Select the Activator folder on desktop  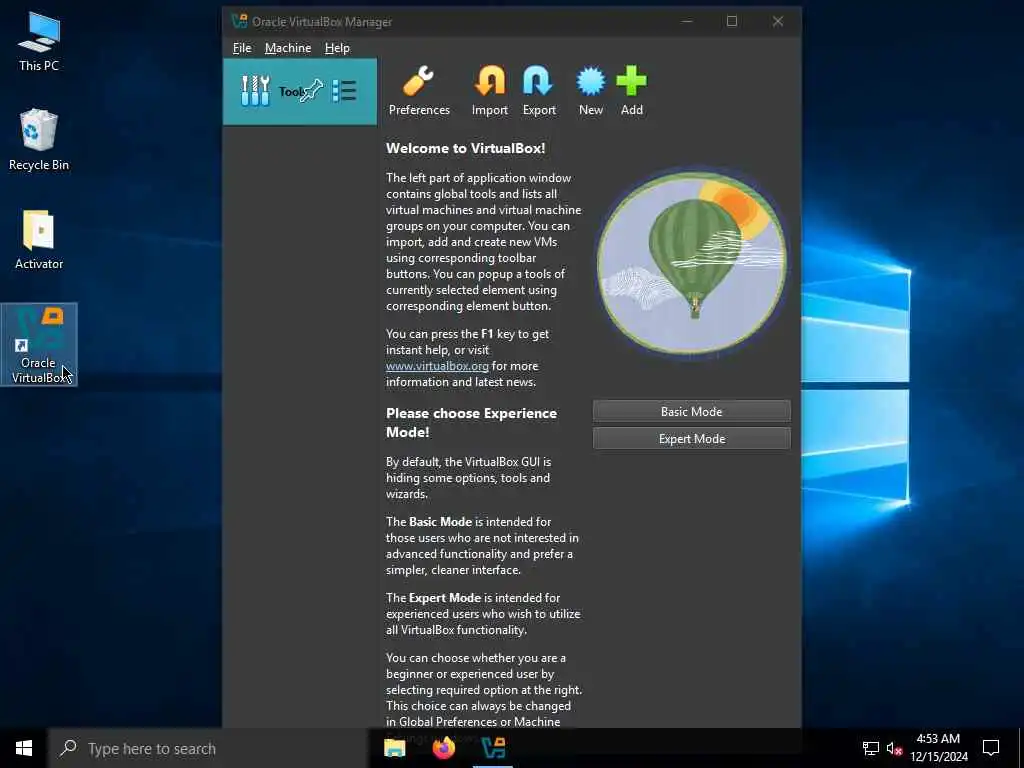(39, 240)
